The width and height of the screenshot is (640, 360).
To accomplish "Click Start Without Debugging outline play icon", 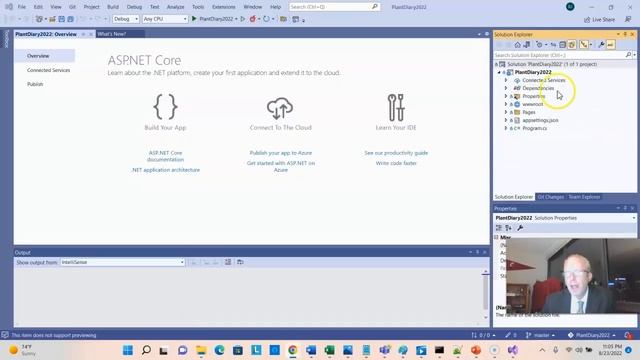I will (x=243, y=19).
